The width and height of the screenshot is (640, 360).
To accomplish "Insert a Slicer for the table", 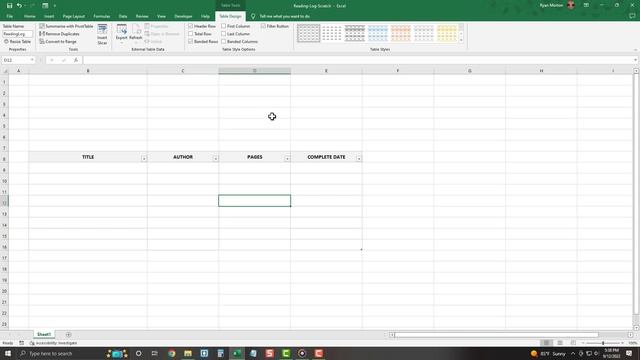I will click(102, 34).
